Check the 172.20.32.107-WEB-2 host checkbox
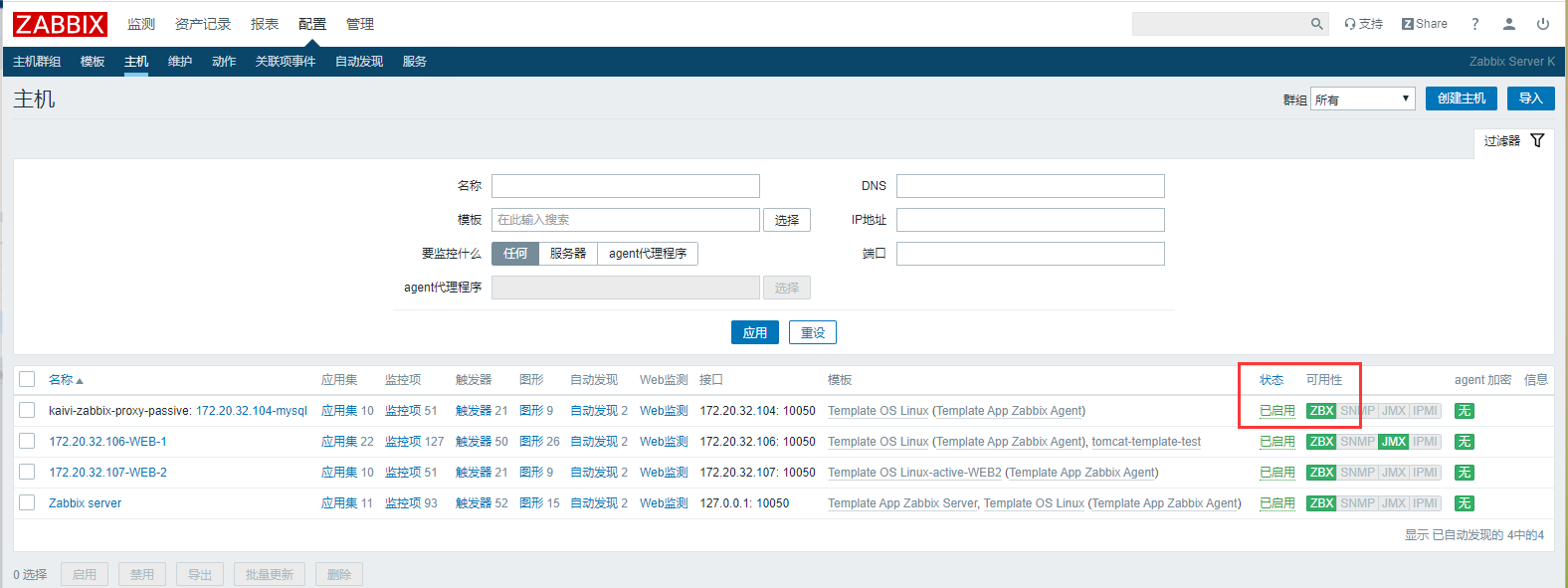This screenshot has width=1568, height=588. click(27, 472)
